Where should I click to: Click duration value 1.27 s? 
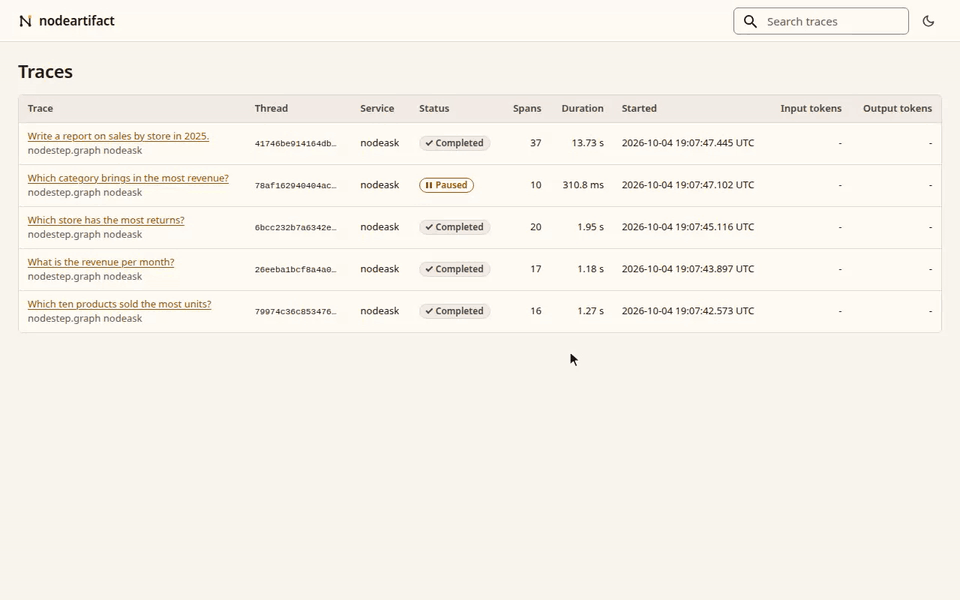[x=590, y=311]
